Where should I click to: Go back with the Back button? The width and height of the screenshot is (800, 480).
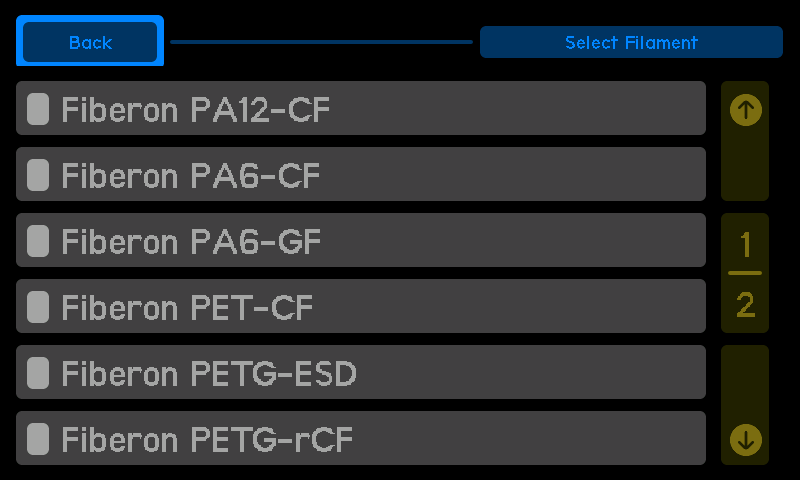[90, 41]
